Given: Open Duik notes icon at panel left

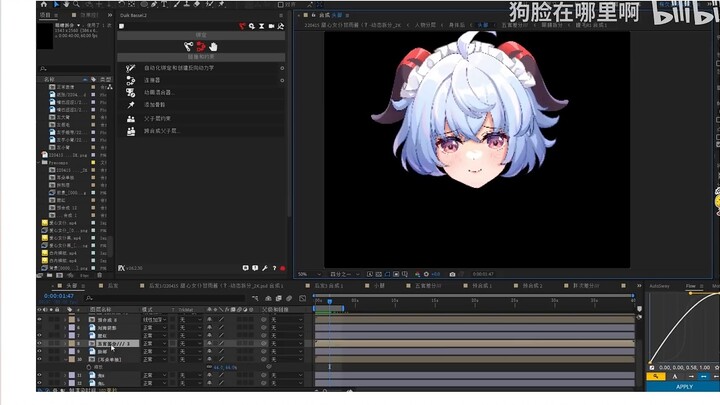Looking at the screenshot, I should pyautogui.click(x=122, y=26).
